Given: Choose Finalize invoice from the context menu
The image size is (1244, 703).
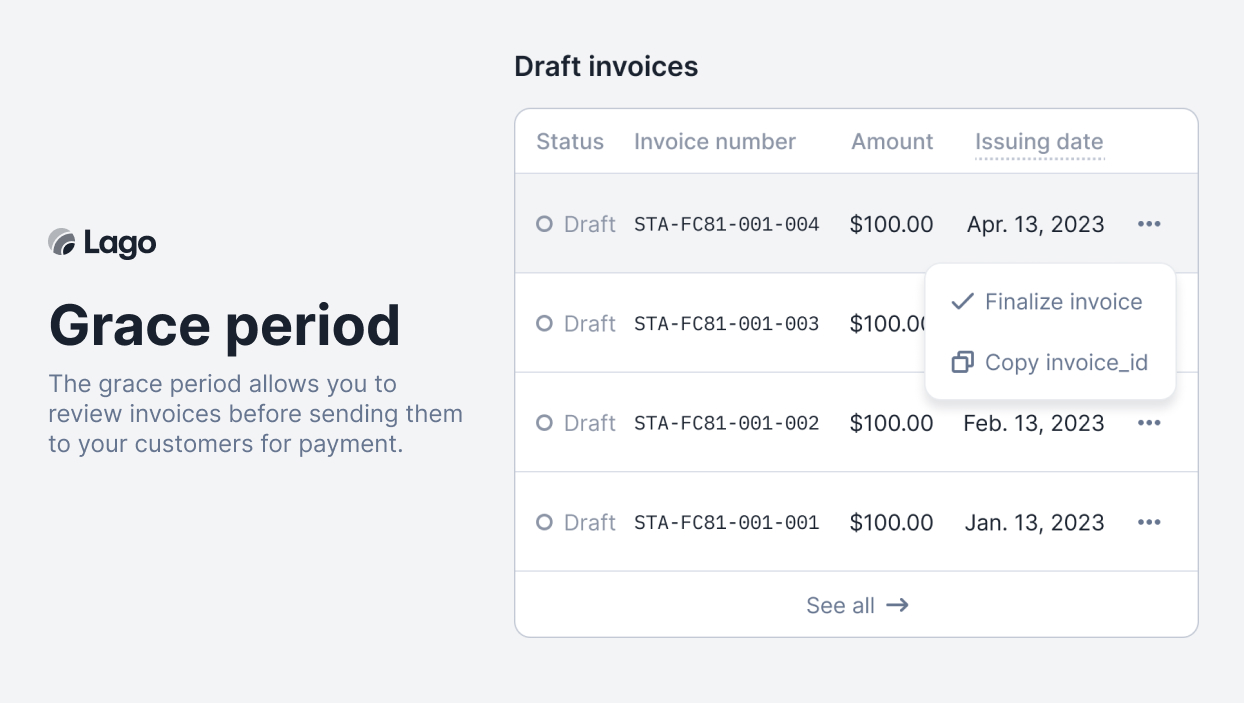Looking at the screenshot, I should tap(1063, 301).
